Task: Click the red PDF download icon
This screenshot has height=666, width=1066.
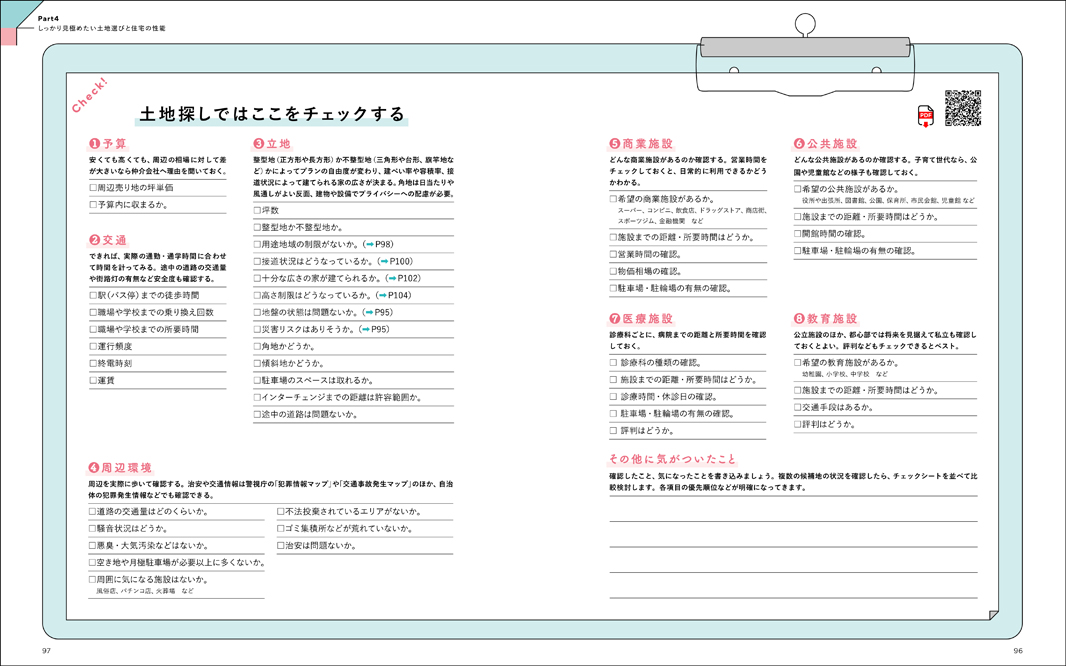Action: pos(925,115)
